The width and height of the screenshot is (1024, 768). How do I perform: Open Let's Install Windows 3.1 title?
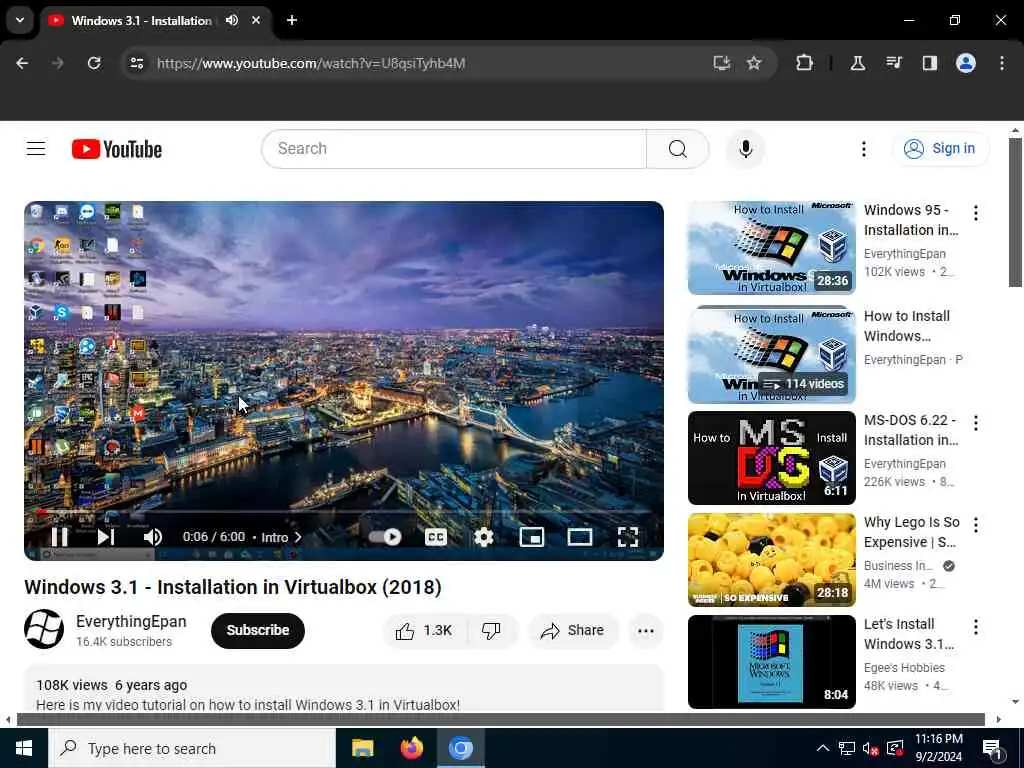click(909, 634)
